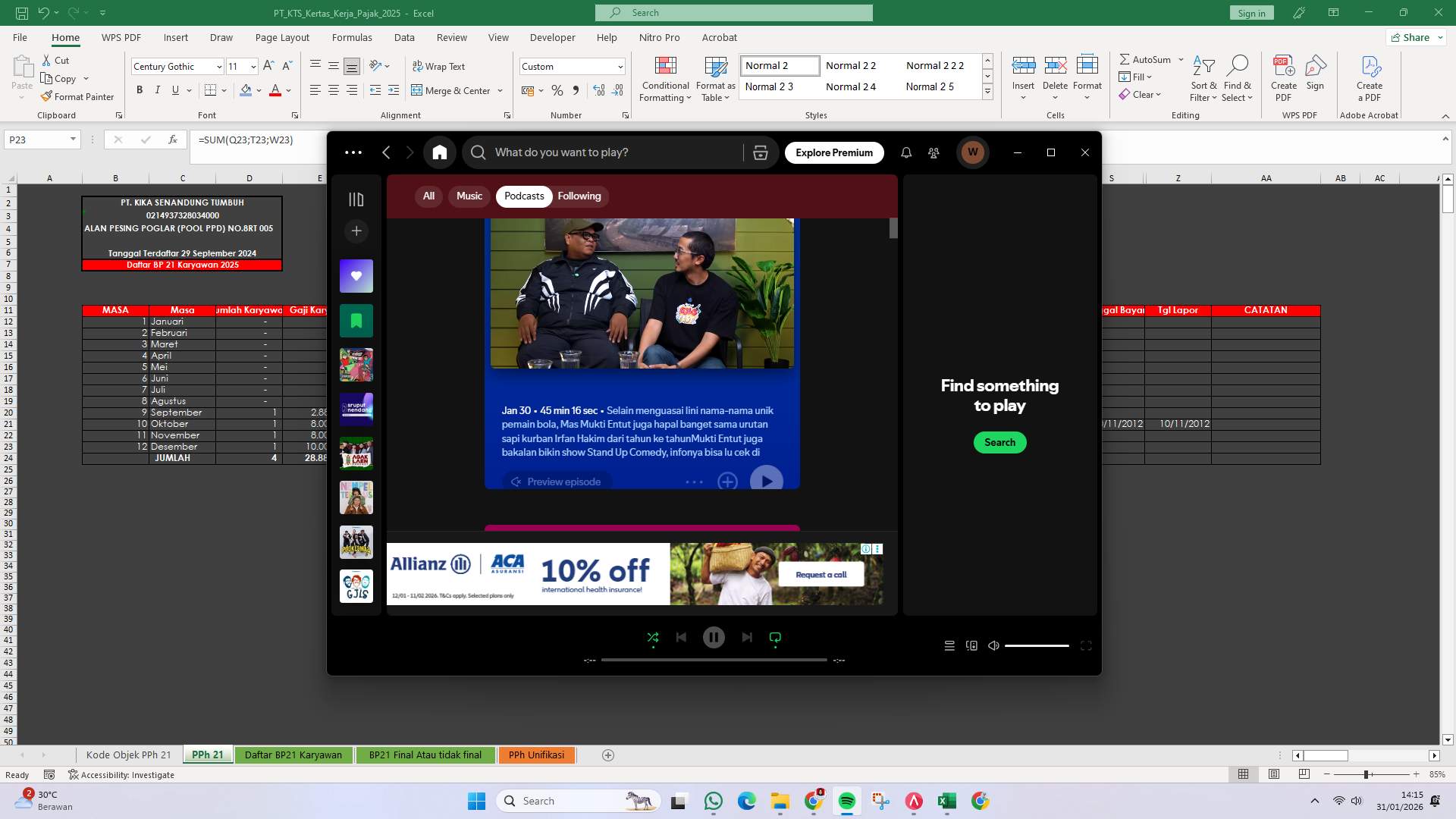Viewport: 1456px width, 819px height.
Task: Add episode to library with plus
Action: tap(727, 482)
